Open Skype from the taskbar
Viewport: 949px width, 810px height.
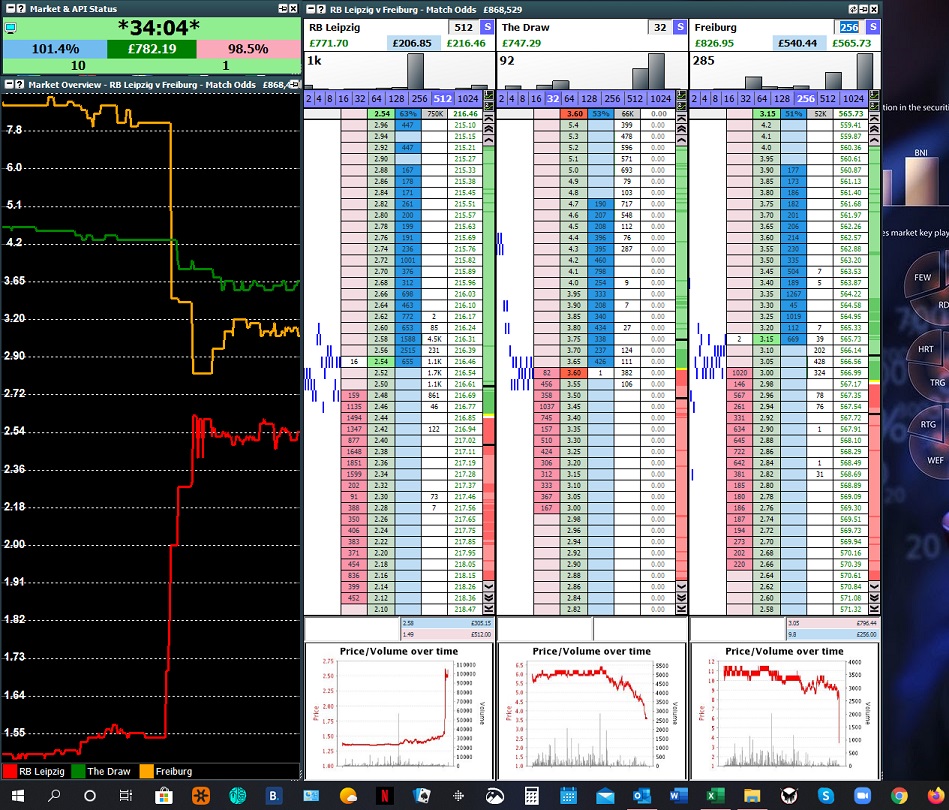click(x=826, y=795)
